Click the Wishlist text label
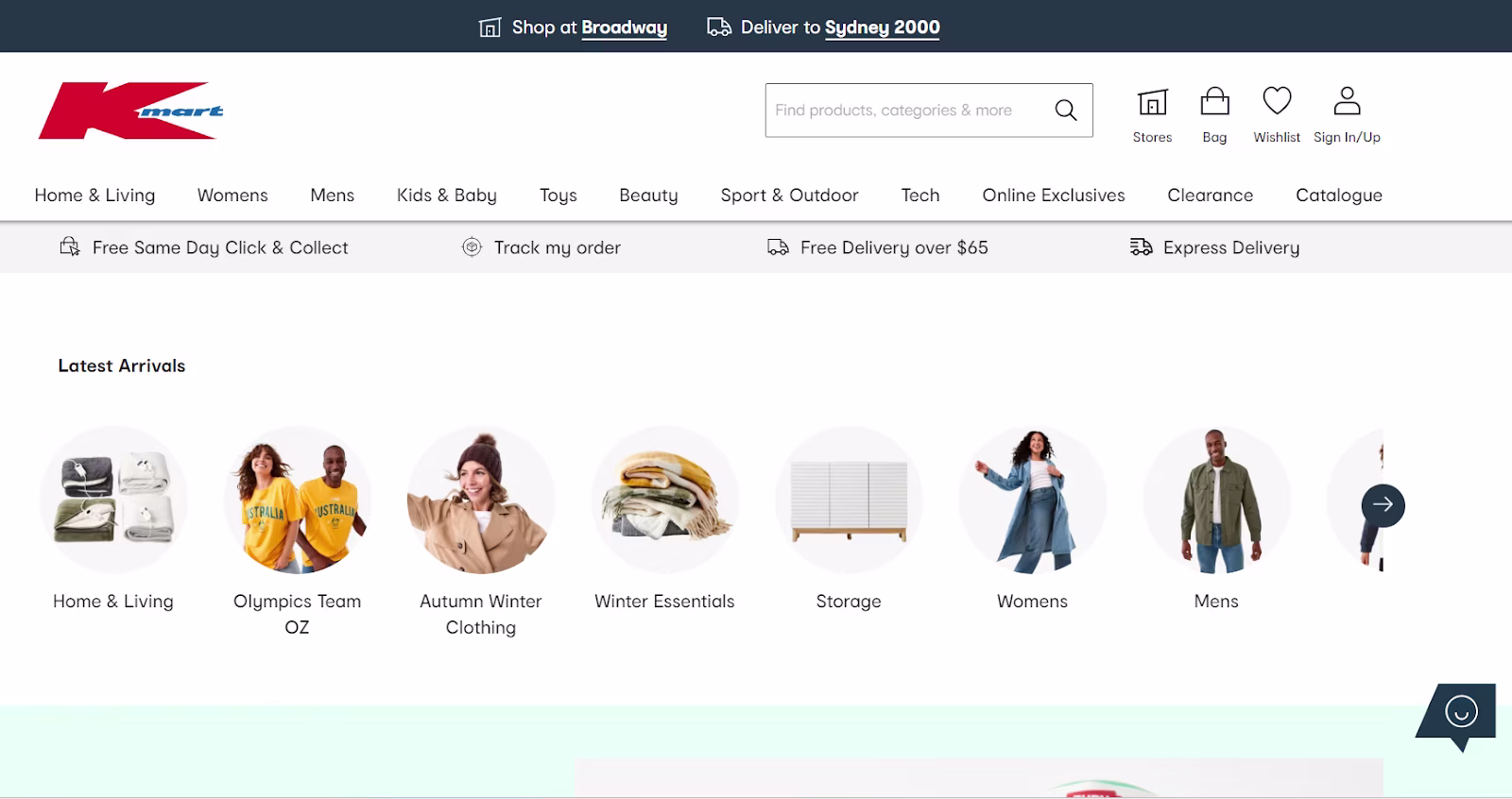The image size is (1512, 799). coord(1277,137)
